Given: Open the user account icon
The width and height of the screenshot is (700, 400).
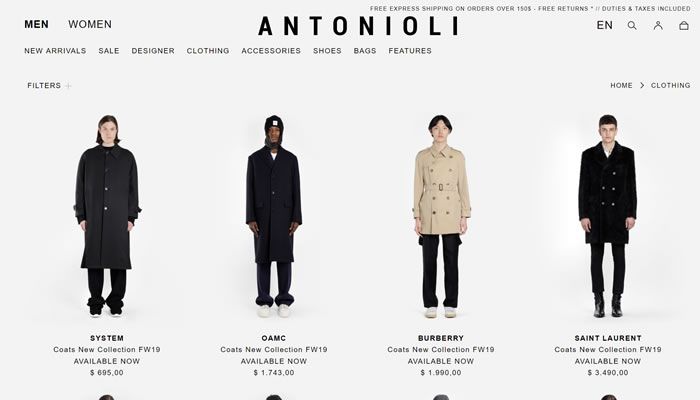Looking at the screenshot, I should click(x=658, y=25).
